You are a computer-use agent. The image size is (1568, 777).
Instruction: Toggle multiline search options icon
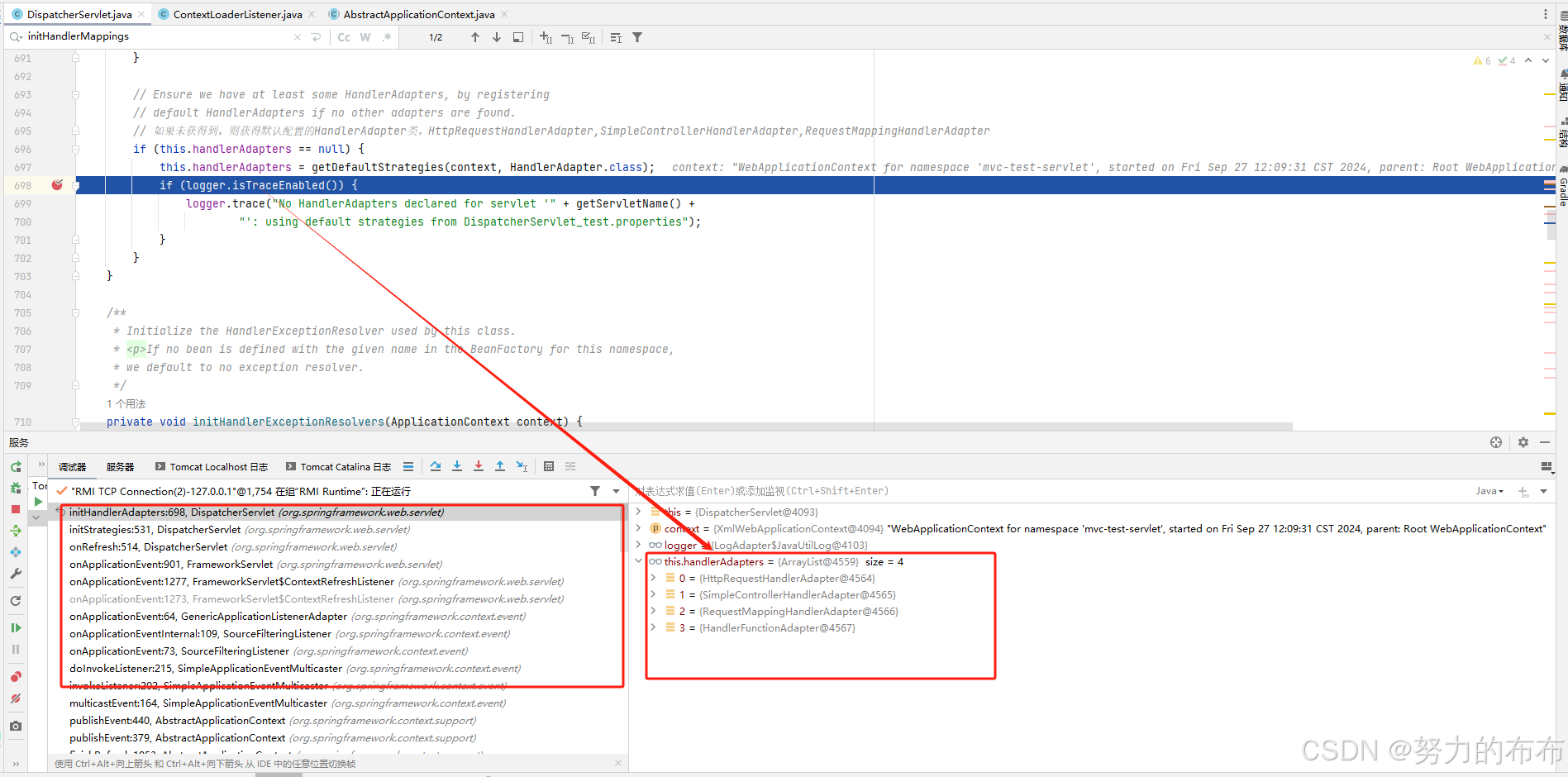[x=616, y=37]
